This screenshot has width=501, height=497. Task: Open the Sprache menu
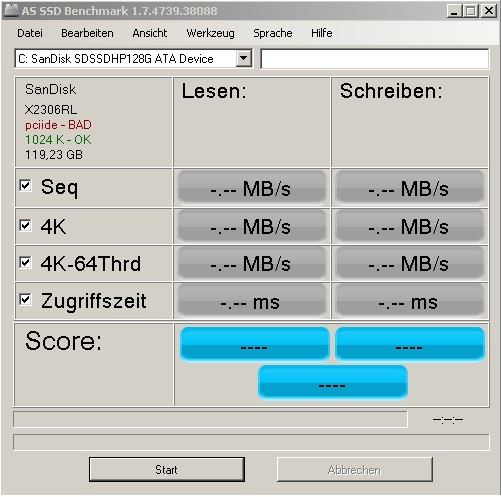pyautogui.click(x=273, y=33)
